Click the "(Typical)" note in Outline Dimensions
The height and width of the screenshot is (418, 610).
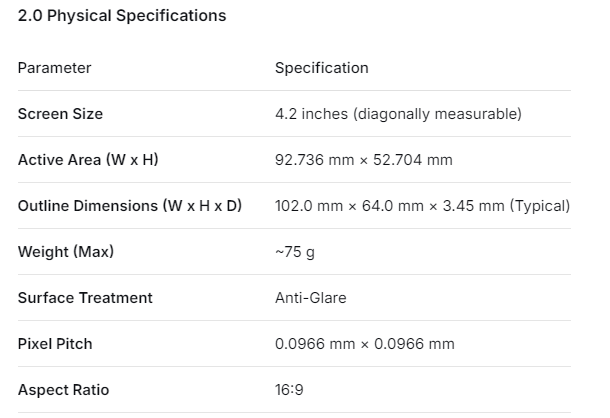point(540,206)
